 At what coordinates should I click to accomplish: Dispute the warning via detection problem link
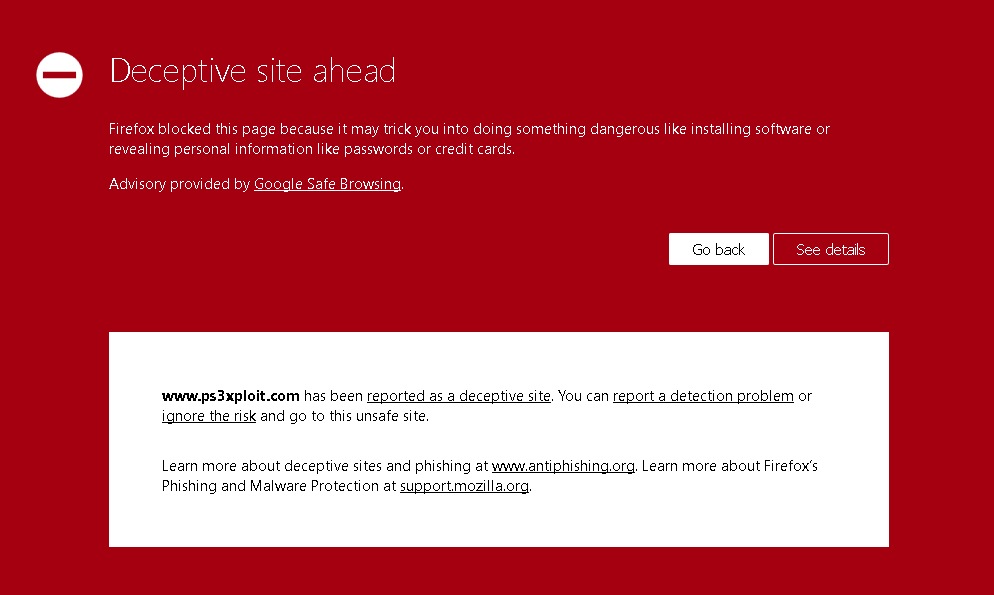[x=703, y=395]
